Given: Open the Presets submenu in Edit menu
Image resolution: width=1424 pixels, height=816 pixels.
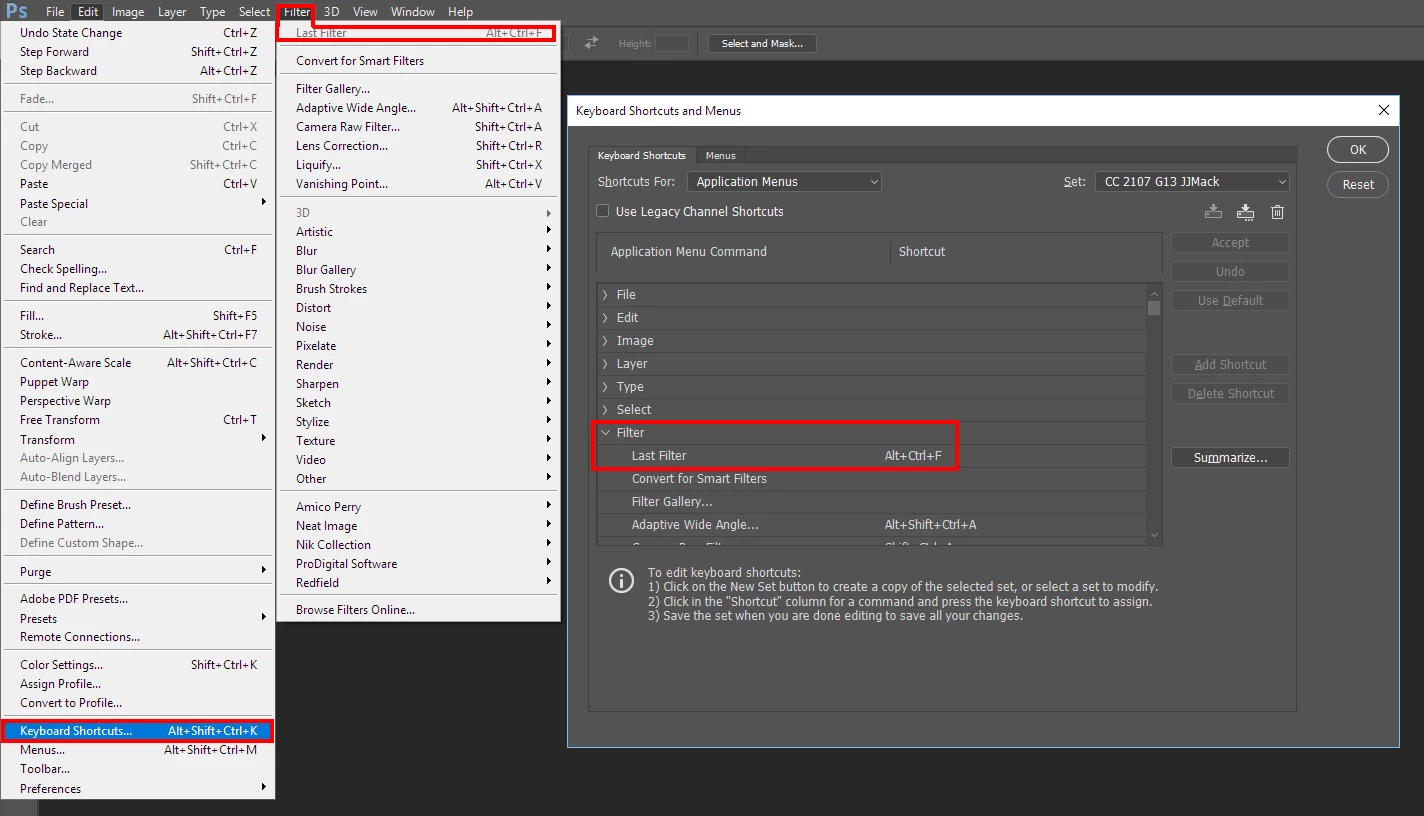Looking at the screenshot, I should [137, 618].
